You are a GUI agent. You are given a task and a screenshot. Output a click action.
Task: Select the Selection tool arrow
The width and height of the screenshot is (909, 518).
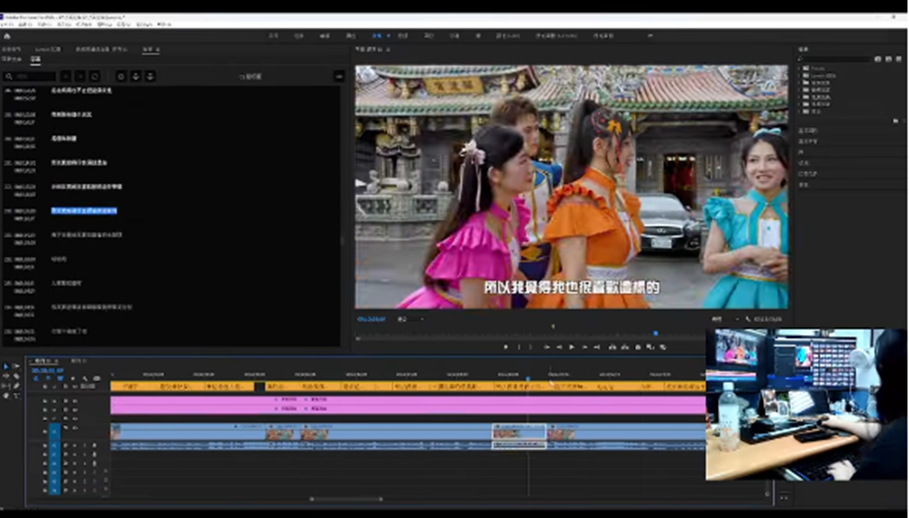point(6,366)
